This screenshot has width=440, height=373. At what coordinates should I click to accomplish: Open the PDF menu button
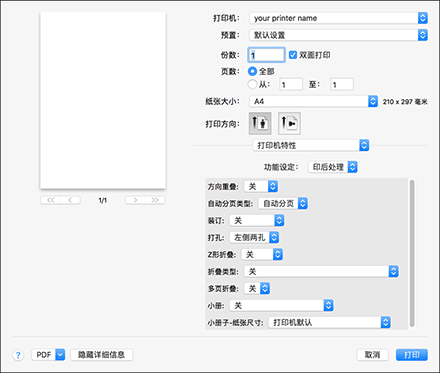point(48,355)
